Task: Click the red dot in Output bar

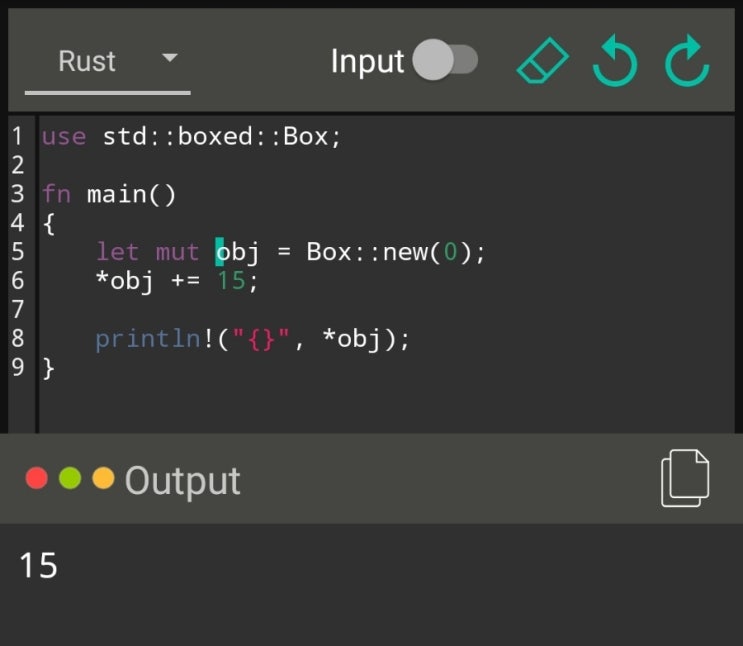Action: pos(36,478)
